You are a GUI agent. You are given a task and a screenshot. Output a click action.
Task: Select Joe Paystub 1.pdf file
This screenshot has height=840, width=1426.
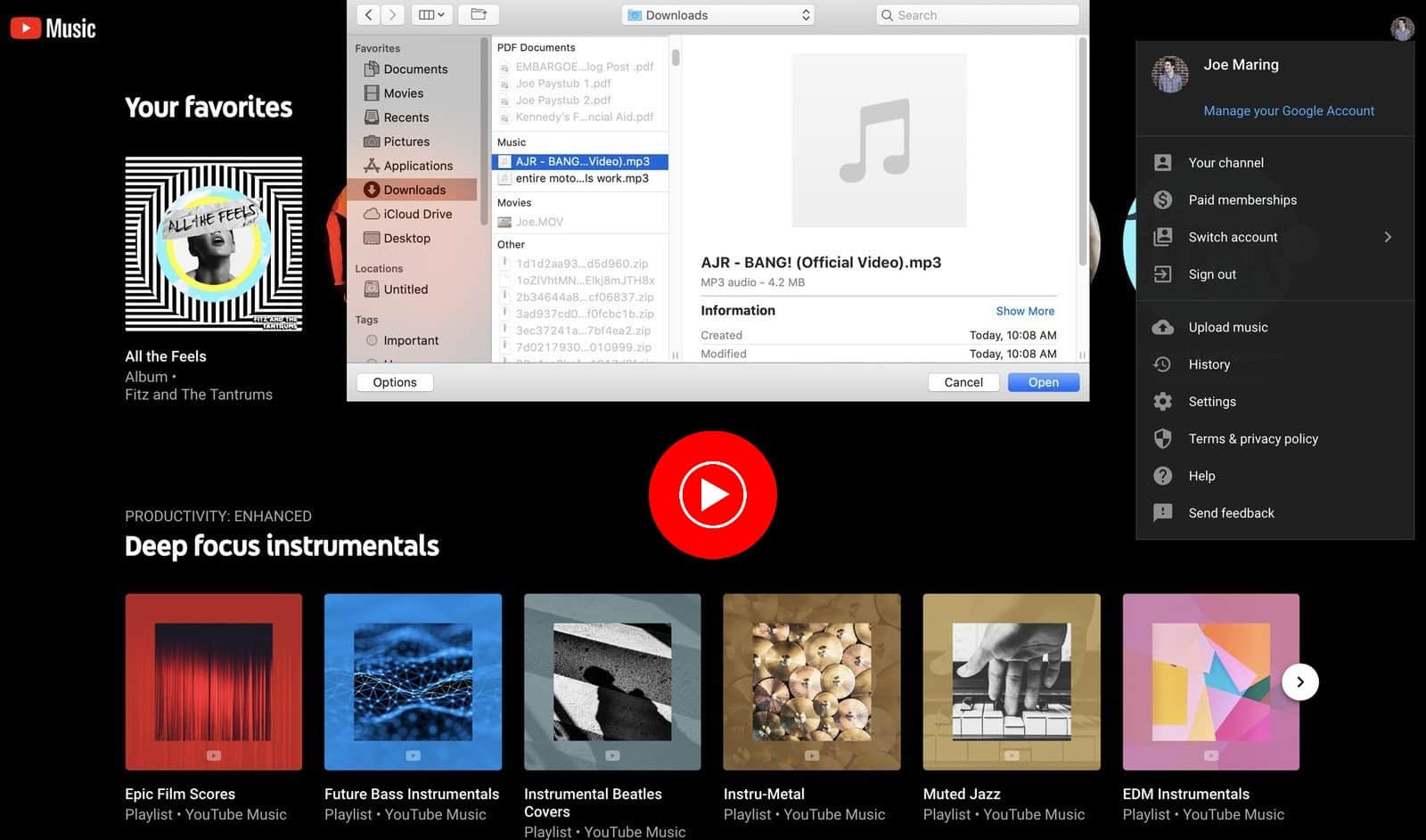[580, 83]
